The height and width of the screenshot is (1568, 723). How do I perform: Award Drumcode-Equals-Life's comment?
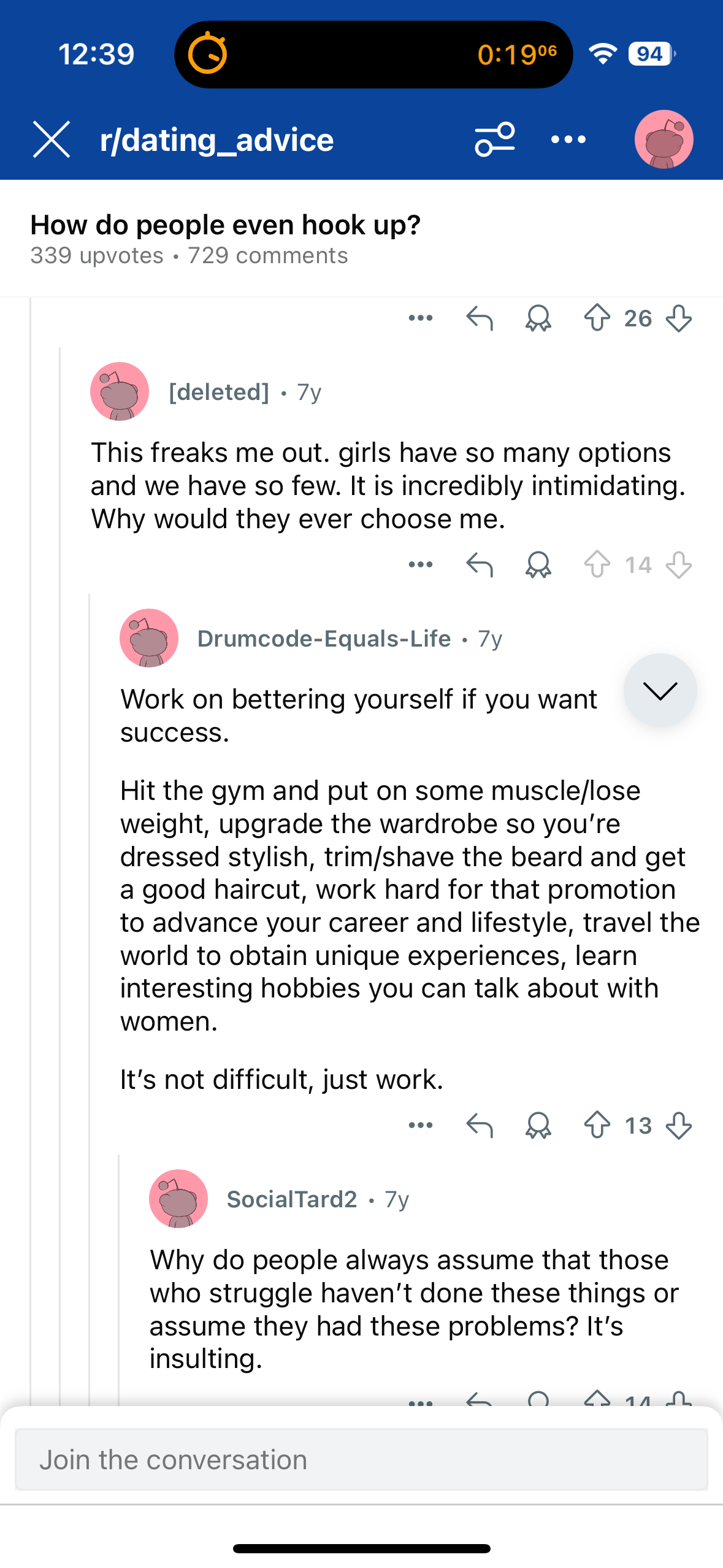[538, 1125]
